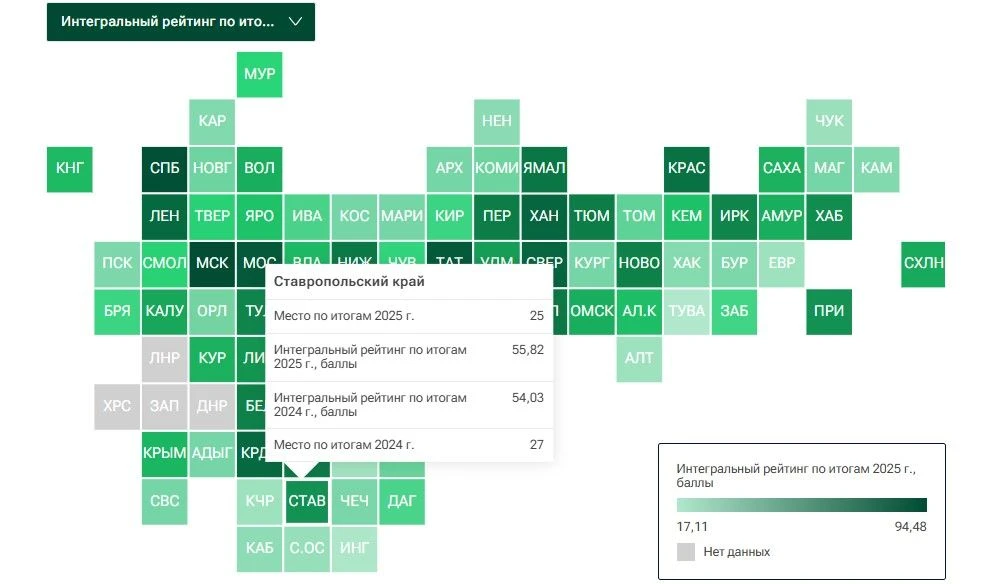The width and height of the screenshot is (993, 584).
Task: Choose the ПРИ Primorye tile
Action: tap(829, 312)
